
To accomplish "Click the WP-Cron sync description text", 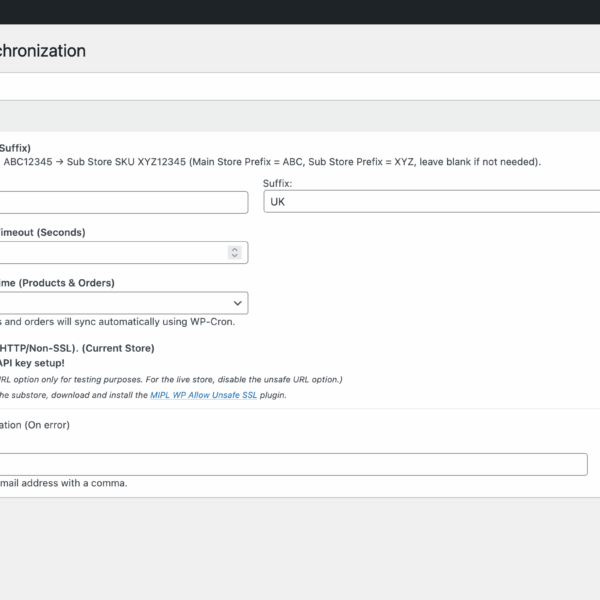I will 117,322.
